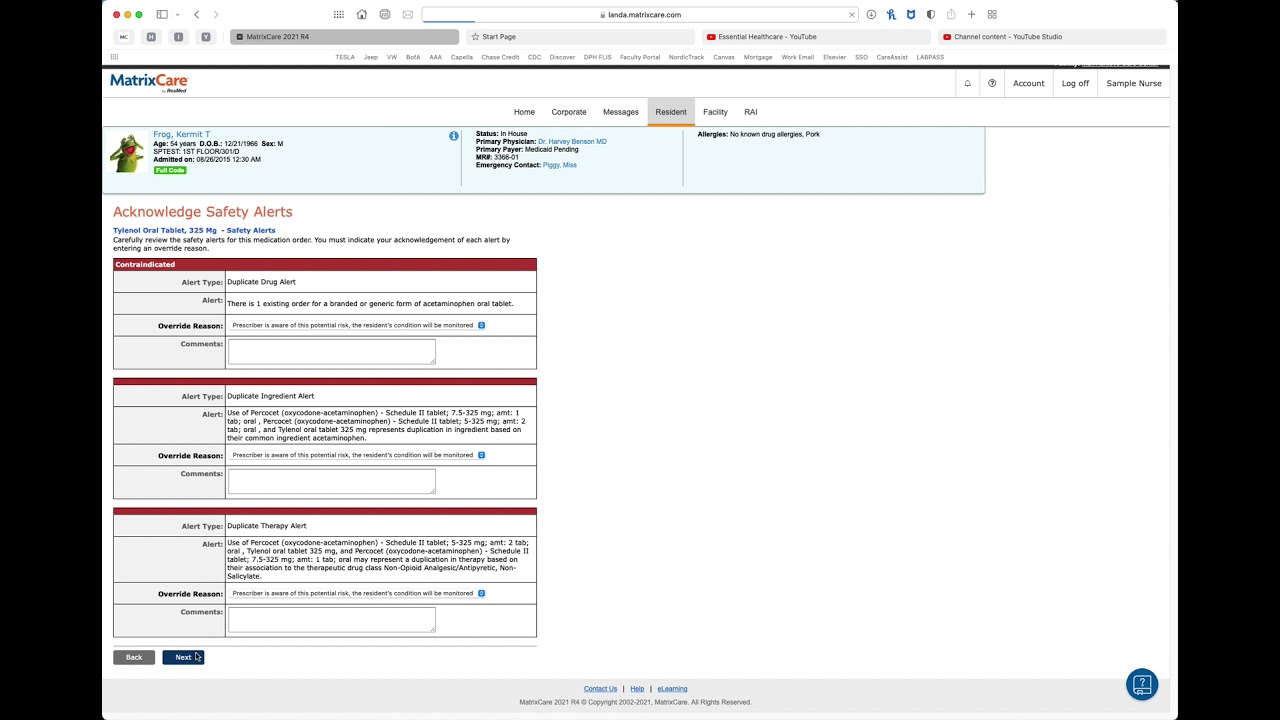Screen dimensions: 1280x720
Task: Open the accessibility extension icon
Action: click(x=891, y=15)
